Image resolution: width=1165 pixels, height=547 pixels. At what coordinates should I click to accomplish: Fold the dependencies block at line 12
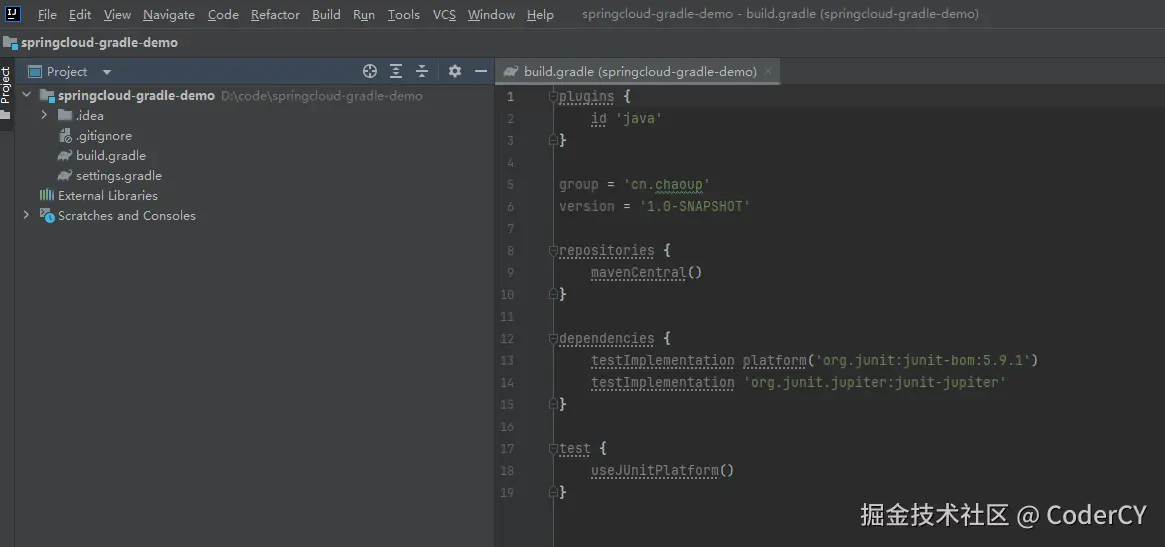pyautogui.click(x=553, y=339)
